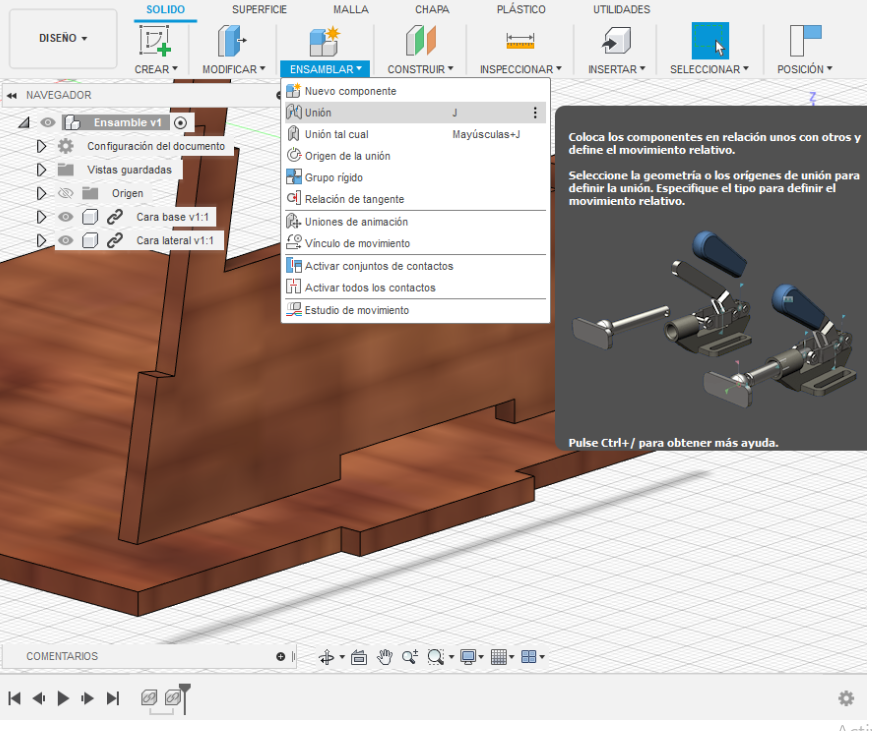Open the SELECCIONAR dropdown menu
872x731 pixels.
tap(709, 69)
